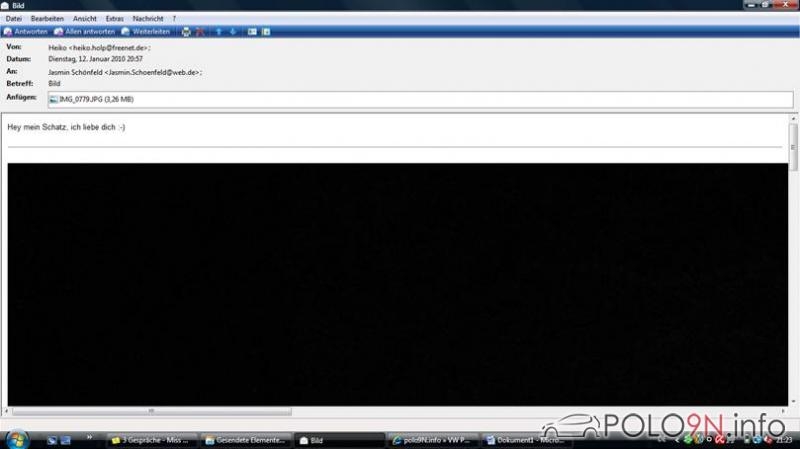The image size is (800, 449).
Task: Open the address book icon in toolbar
Action: 252,32
